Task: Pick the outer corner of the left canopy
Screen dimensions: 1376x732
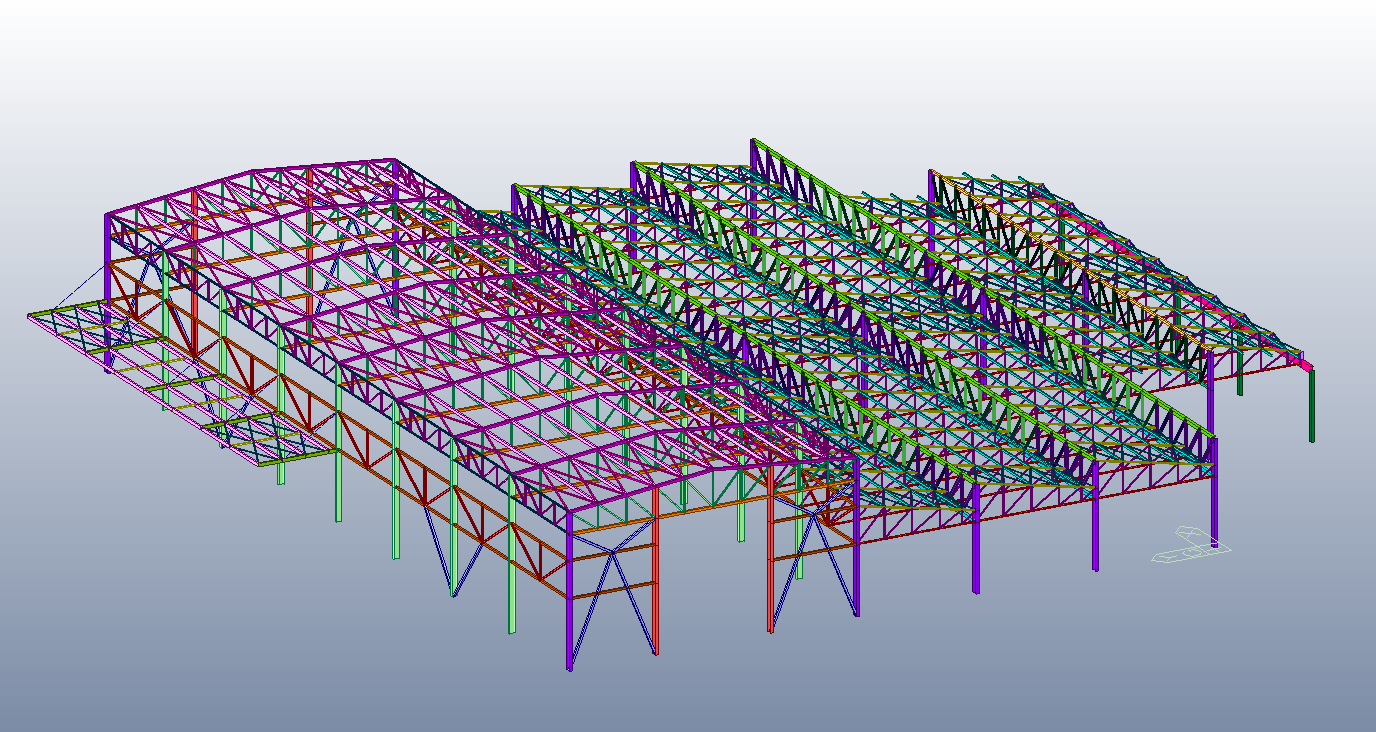Action: point(30,316)
